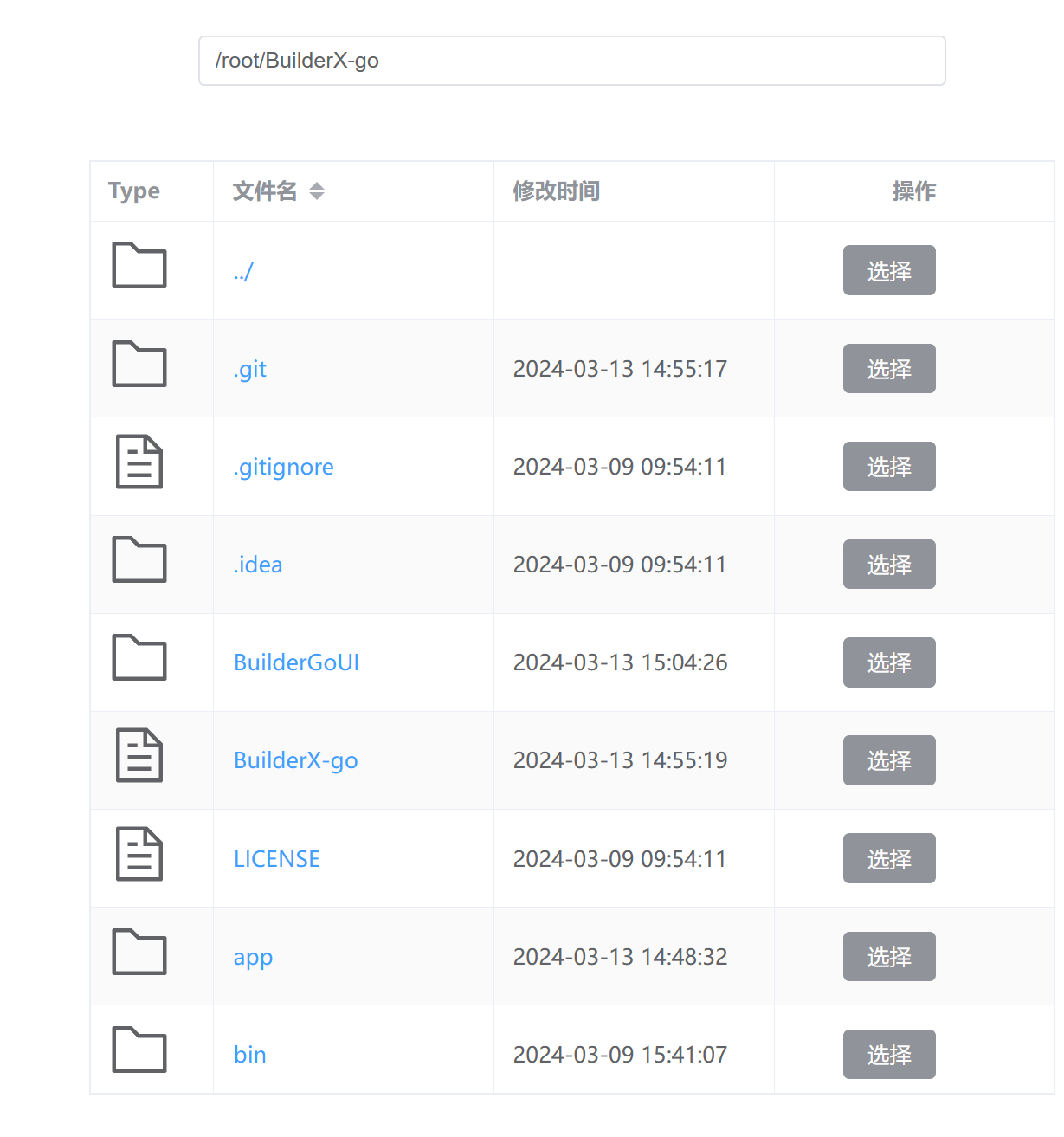Sort the list by 文件名 column arrows

pyautogui.click(x=317, y=191)
